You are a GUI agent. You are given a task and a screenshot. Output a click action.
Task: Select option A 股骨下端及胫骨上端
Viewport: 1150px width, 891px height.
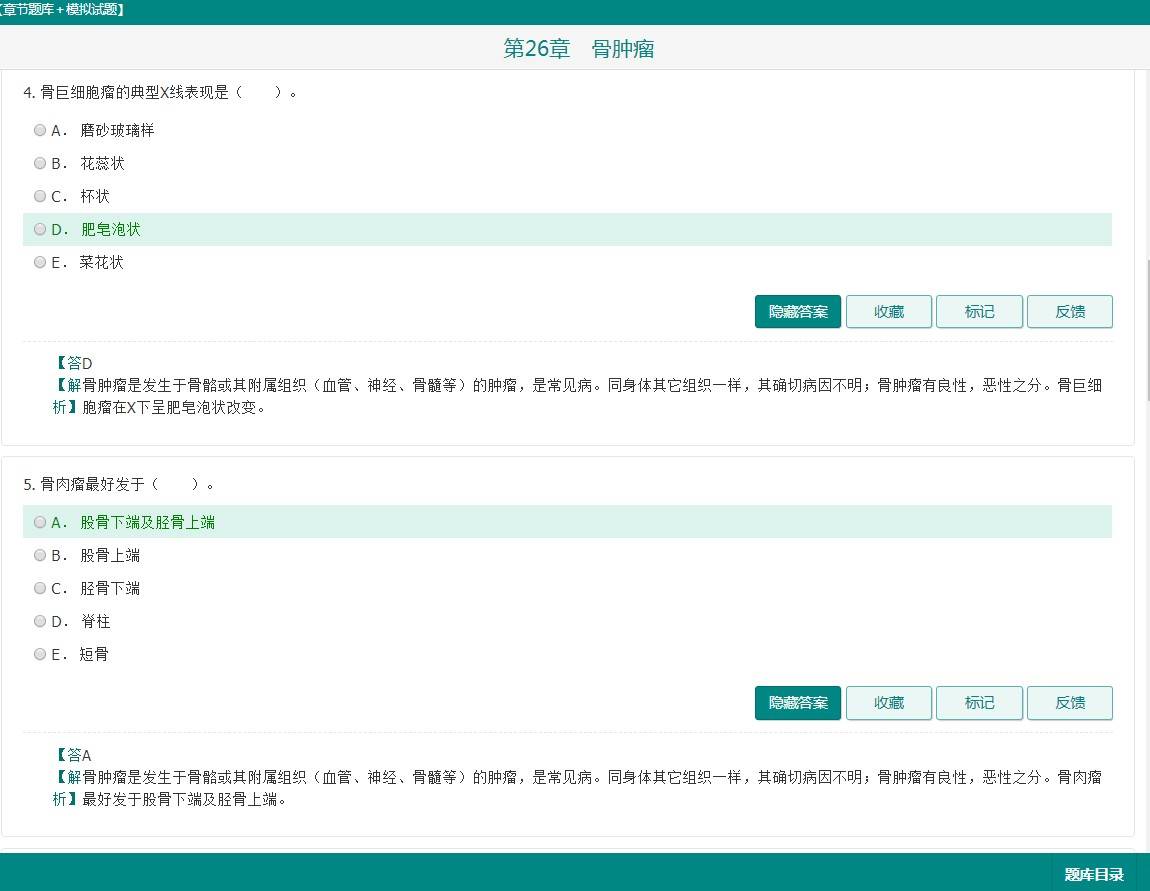[x=40, y=522]
